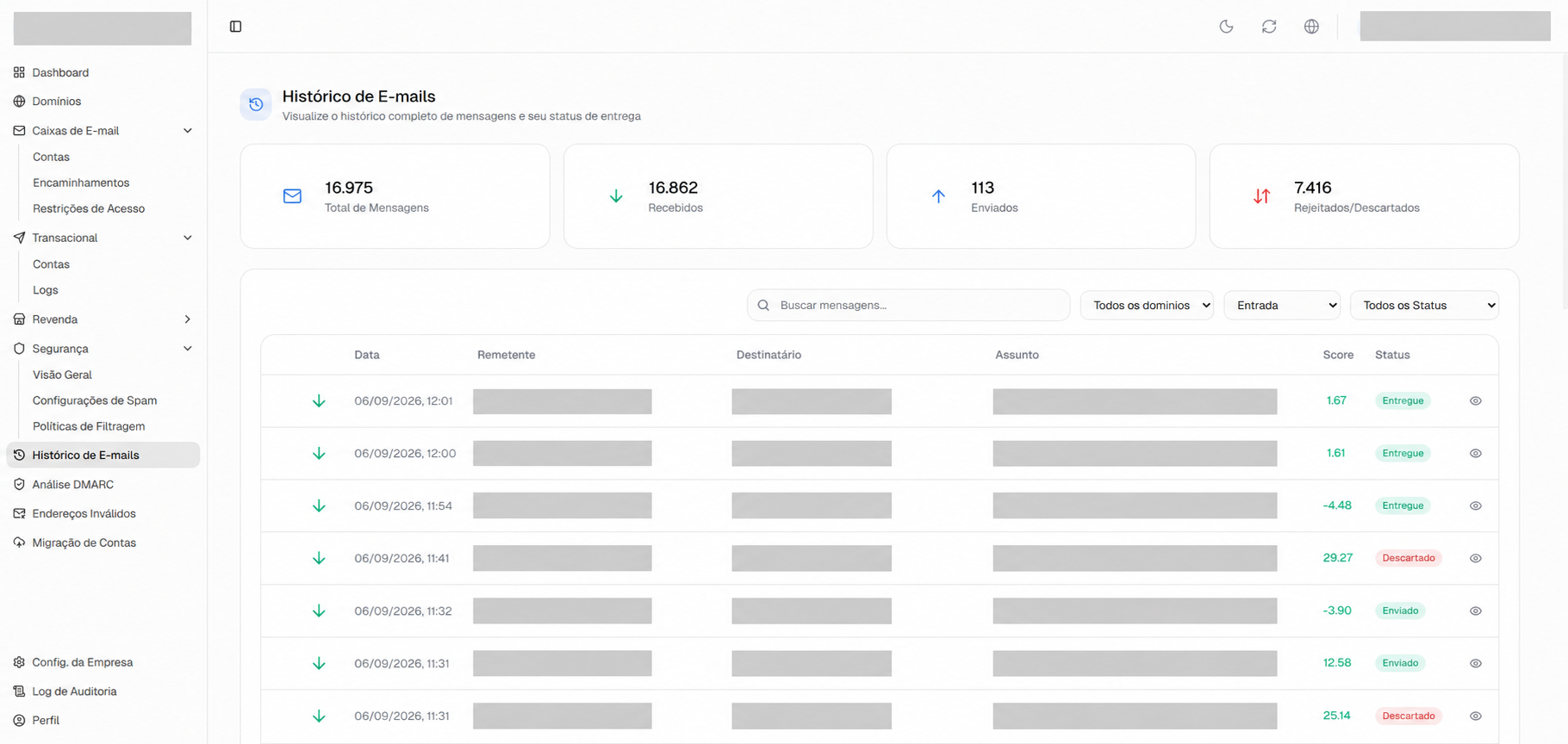
Task: Open the Todos os domínios dropdown
Action: pos(1147,306)
